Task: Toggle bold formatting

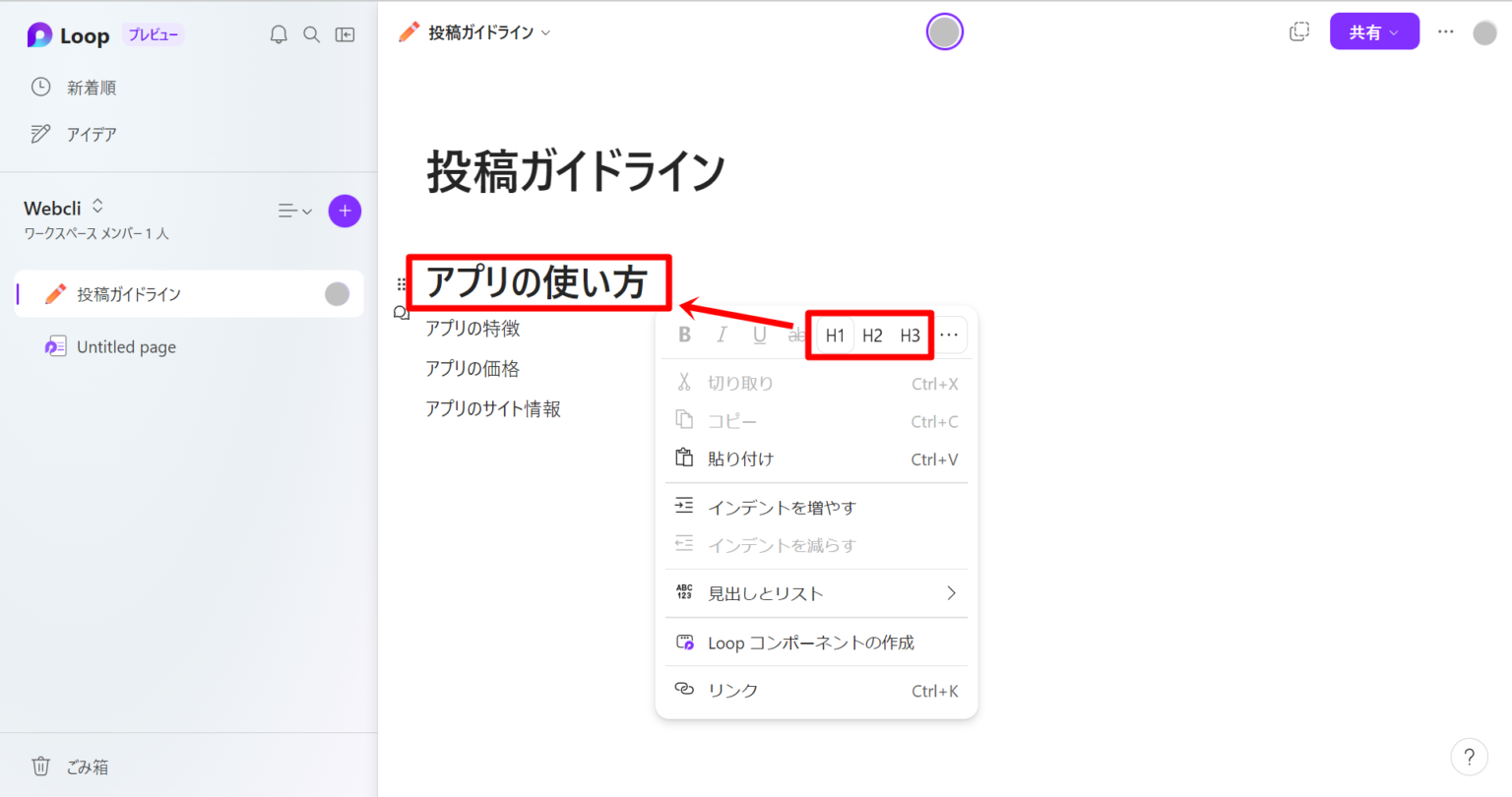Action: [684, 335]
